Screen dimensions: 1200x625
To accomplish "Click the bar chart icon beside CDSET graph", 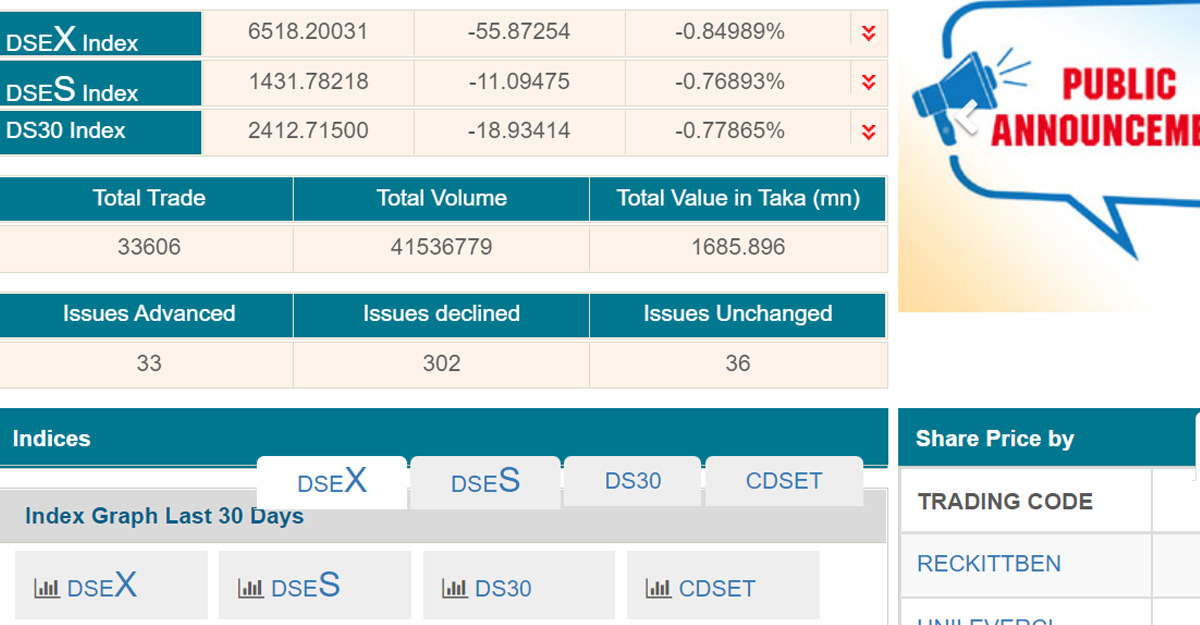I will coord(658,588).
